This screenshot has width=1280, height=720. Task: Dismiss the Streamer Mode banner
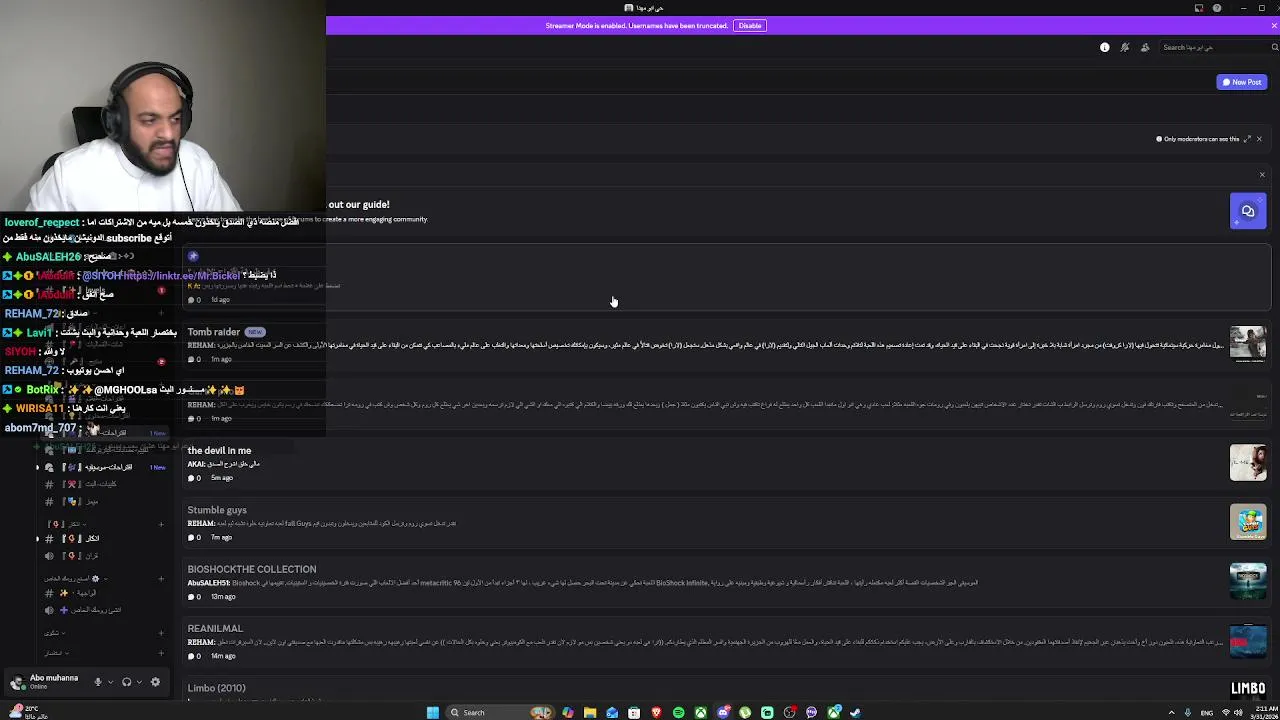pos(1274,25)
